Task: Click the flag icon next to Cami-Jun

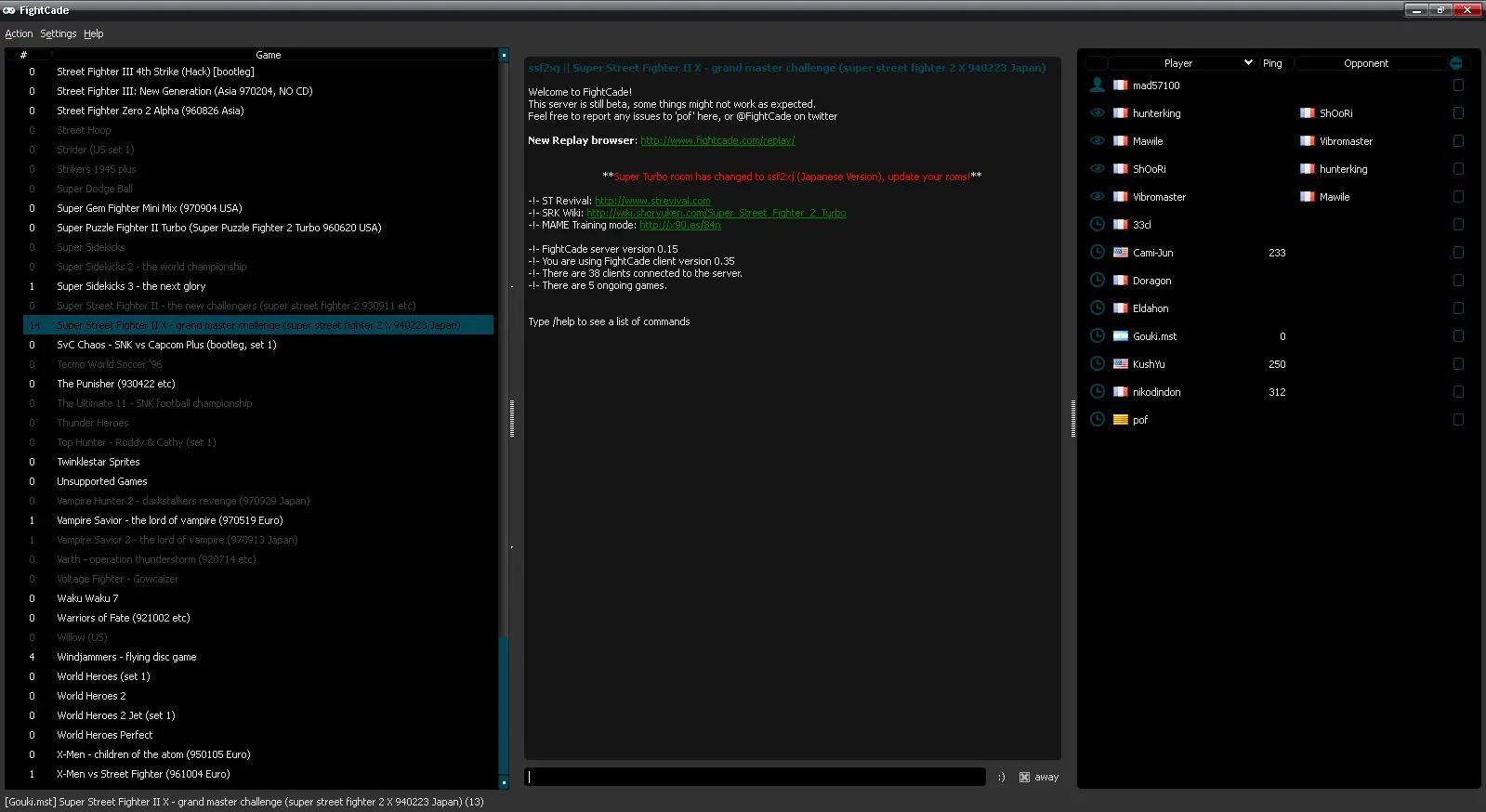Action: [x=1121, y=253]
